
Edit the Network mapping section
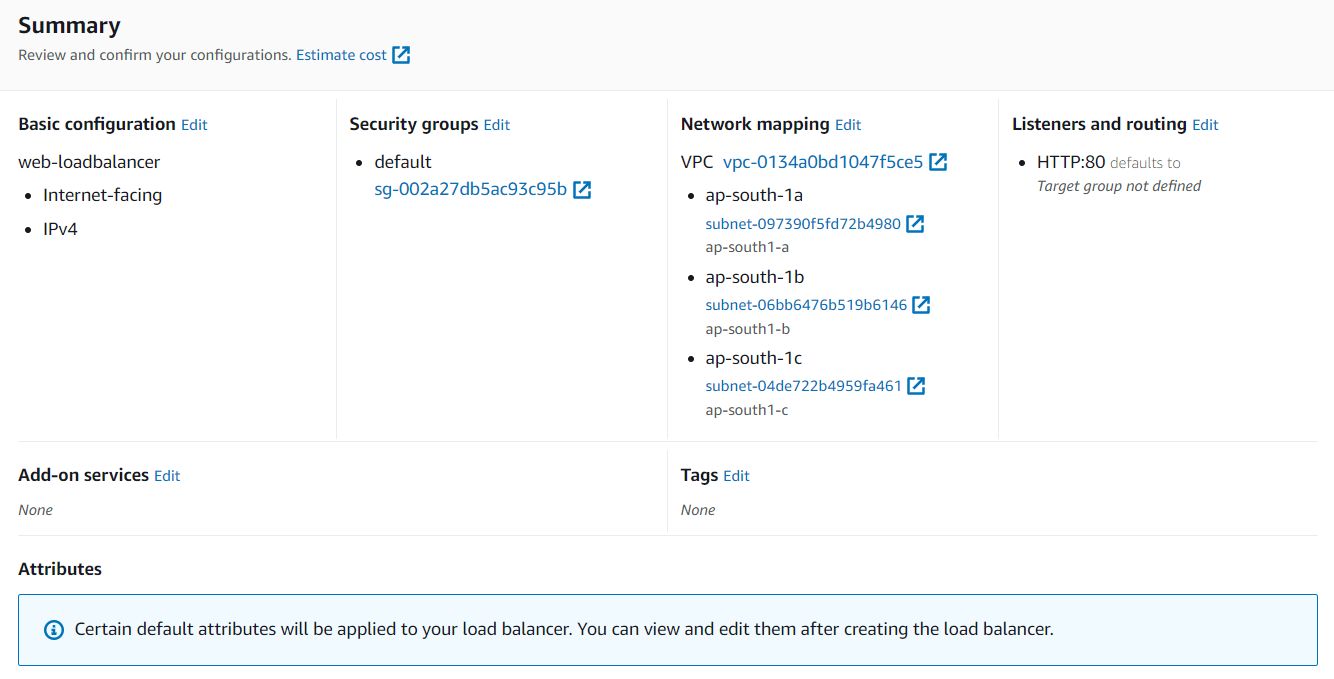[x=848, y=125]
